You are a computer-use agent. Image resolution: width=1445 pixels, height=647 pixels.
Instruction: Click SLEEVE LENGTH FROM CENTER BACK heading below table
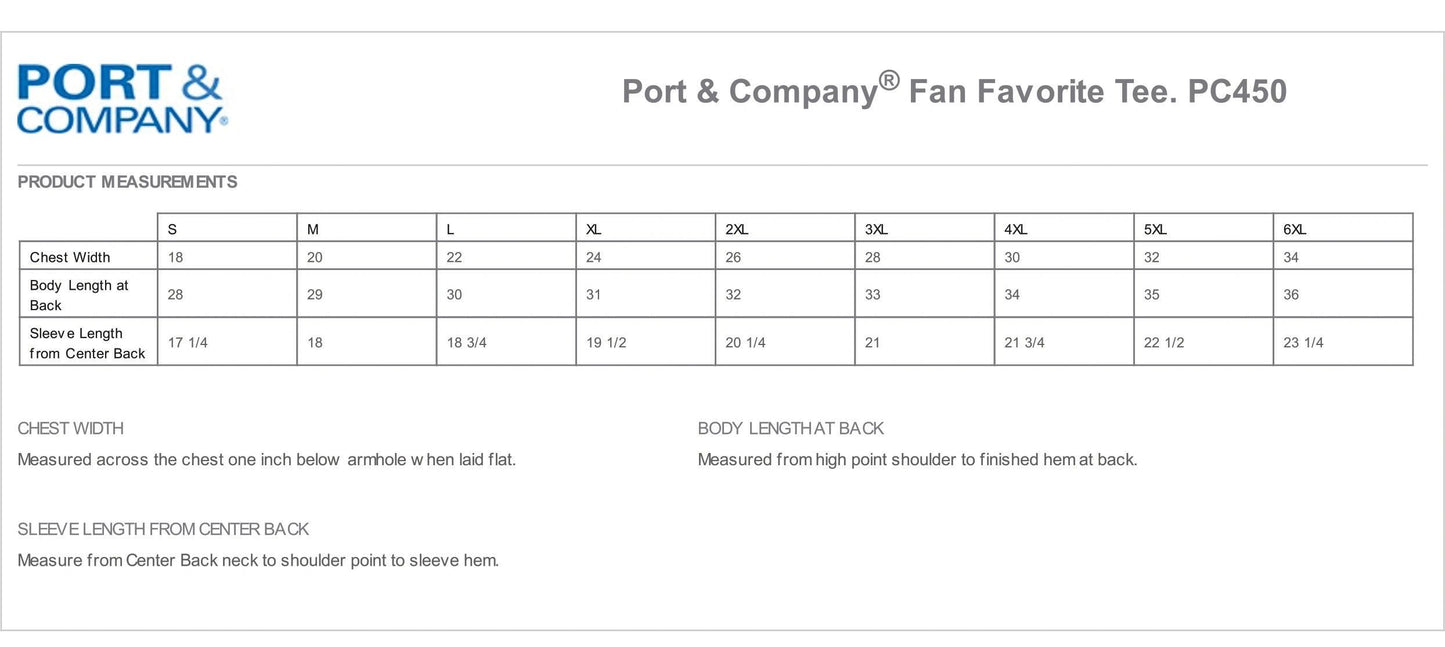tap(163, 529)
